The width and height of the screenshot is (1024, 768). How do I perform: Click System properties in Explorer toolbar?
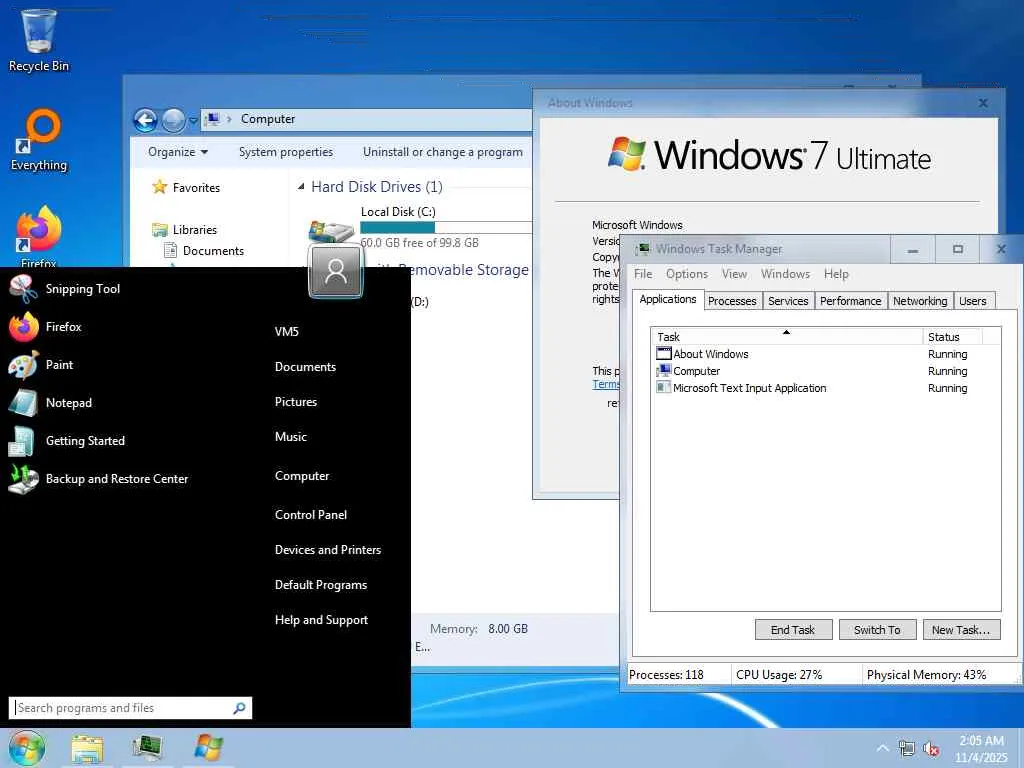click(x=285, y=152)
